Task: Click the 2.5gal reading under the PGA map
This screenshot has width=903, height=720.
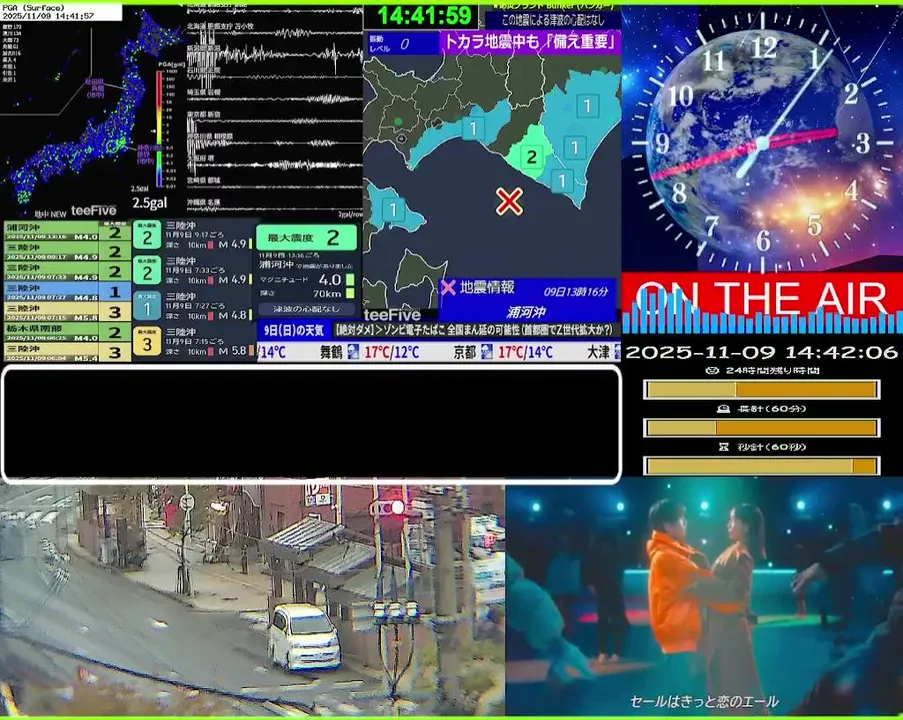Action: (x=149, y=203)
